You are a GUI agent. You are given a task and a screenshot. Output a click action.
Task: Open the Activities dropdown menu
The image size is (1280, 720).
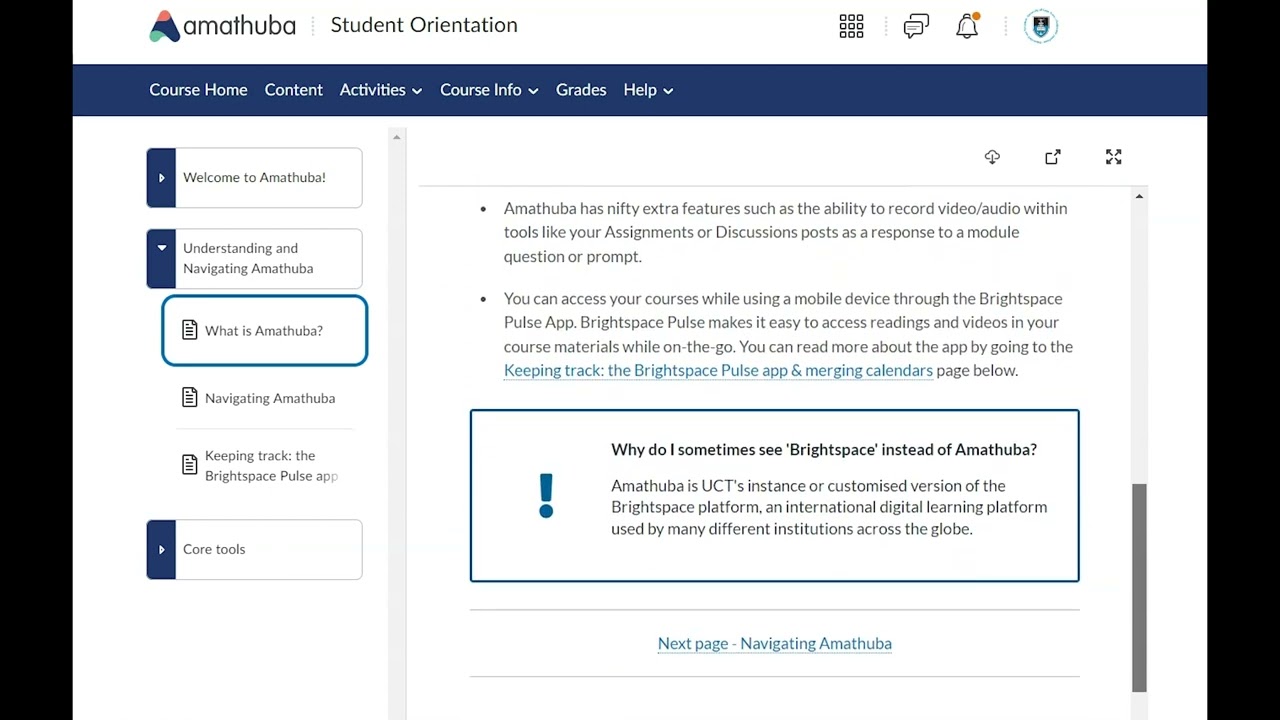coord(381,90)
